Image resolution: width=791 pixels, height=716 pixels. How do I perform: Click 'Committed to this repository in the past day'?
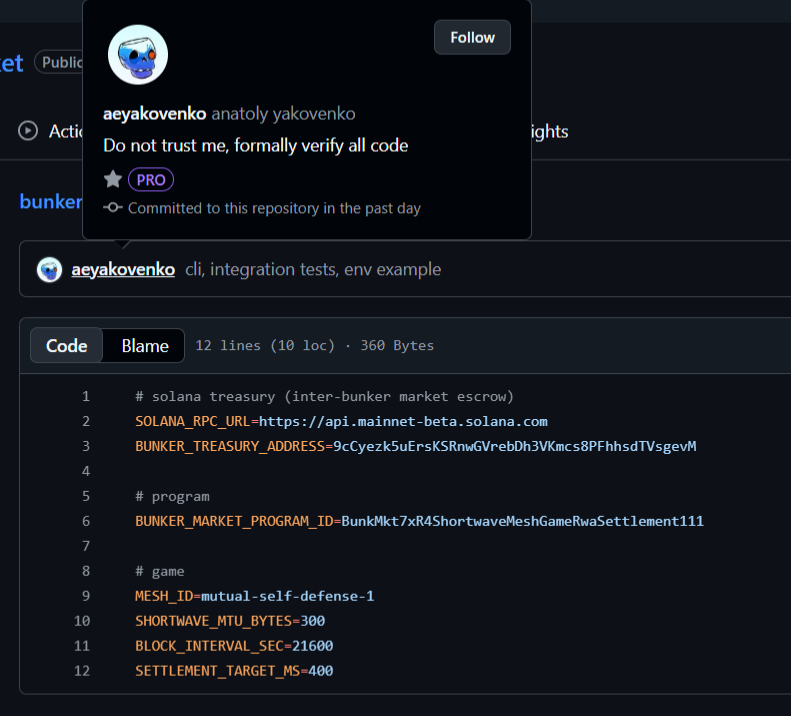point(274,208)
